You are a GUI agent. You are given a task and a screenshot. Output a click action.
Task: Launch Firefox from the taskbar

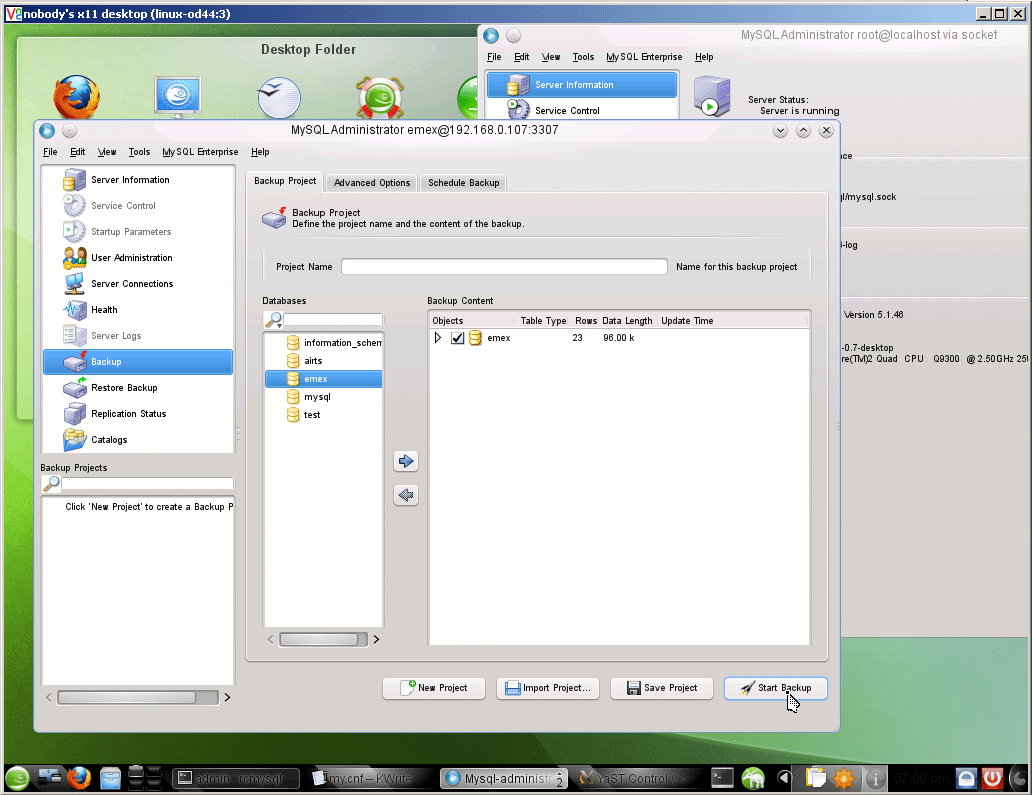(x=78, y=778)
